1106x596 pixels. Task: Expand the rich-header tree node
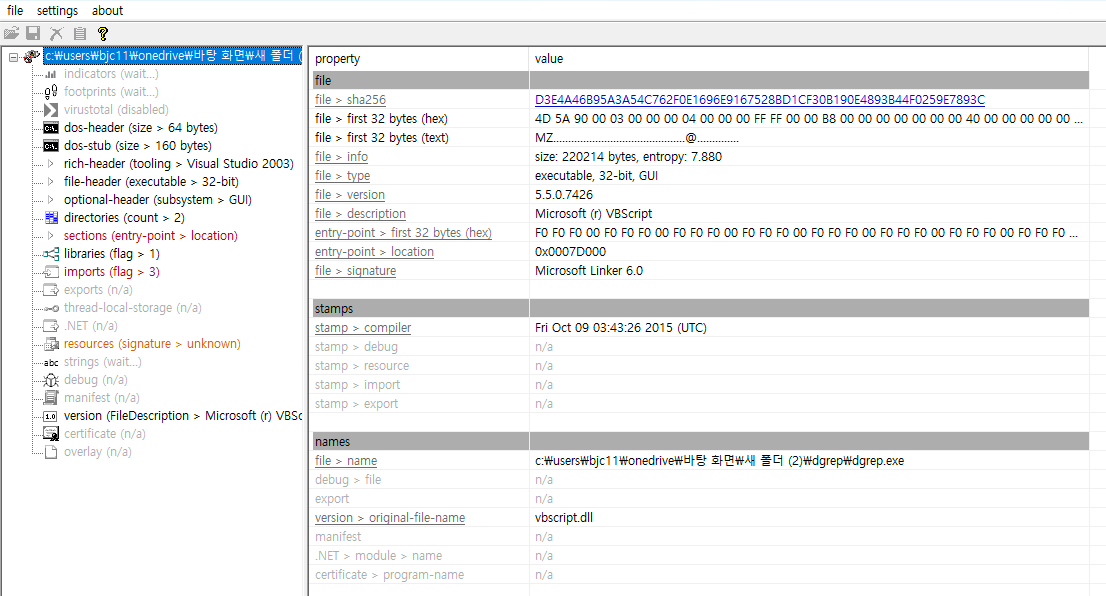(x=51, y=164)
